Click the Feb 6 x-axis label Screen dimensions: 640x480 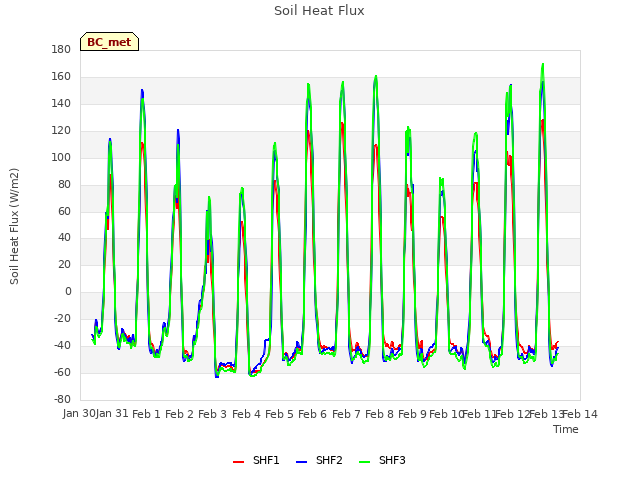312,414
